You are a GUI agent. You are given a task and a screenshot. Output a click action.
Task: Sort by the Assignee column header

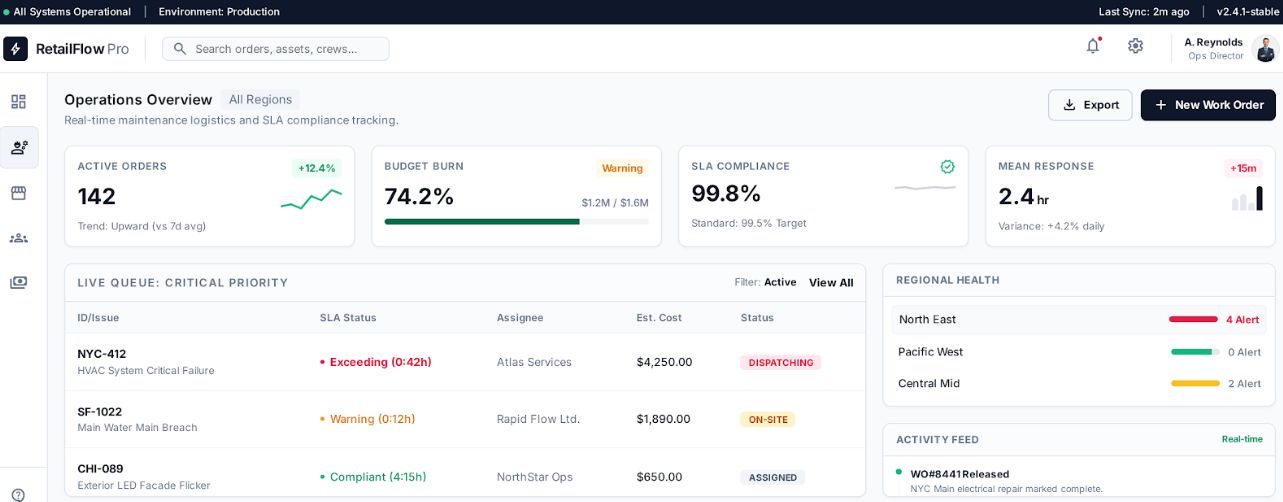(520, 318)
